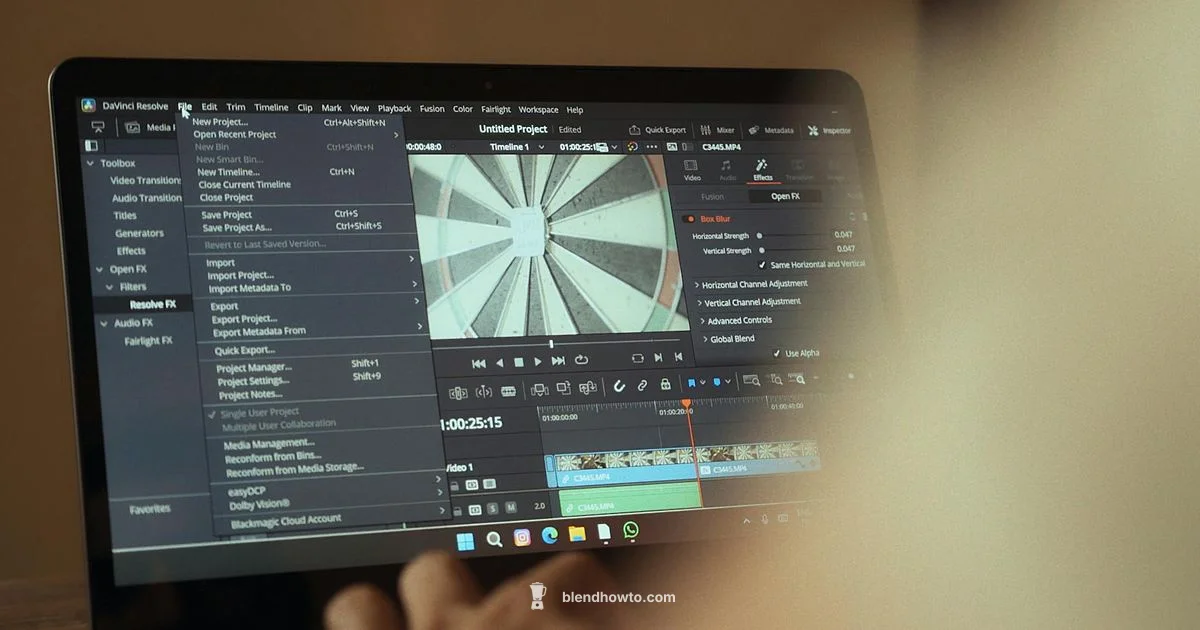Switch to the Effects tab in the Inspector
Image resolution: width=1200 pixels, height=630 pixels.
[x=763, y=175]
